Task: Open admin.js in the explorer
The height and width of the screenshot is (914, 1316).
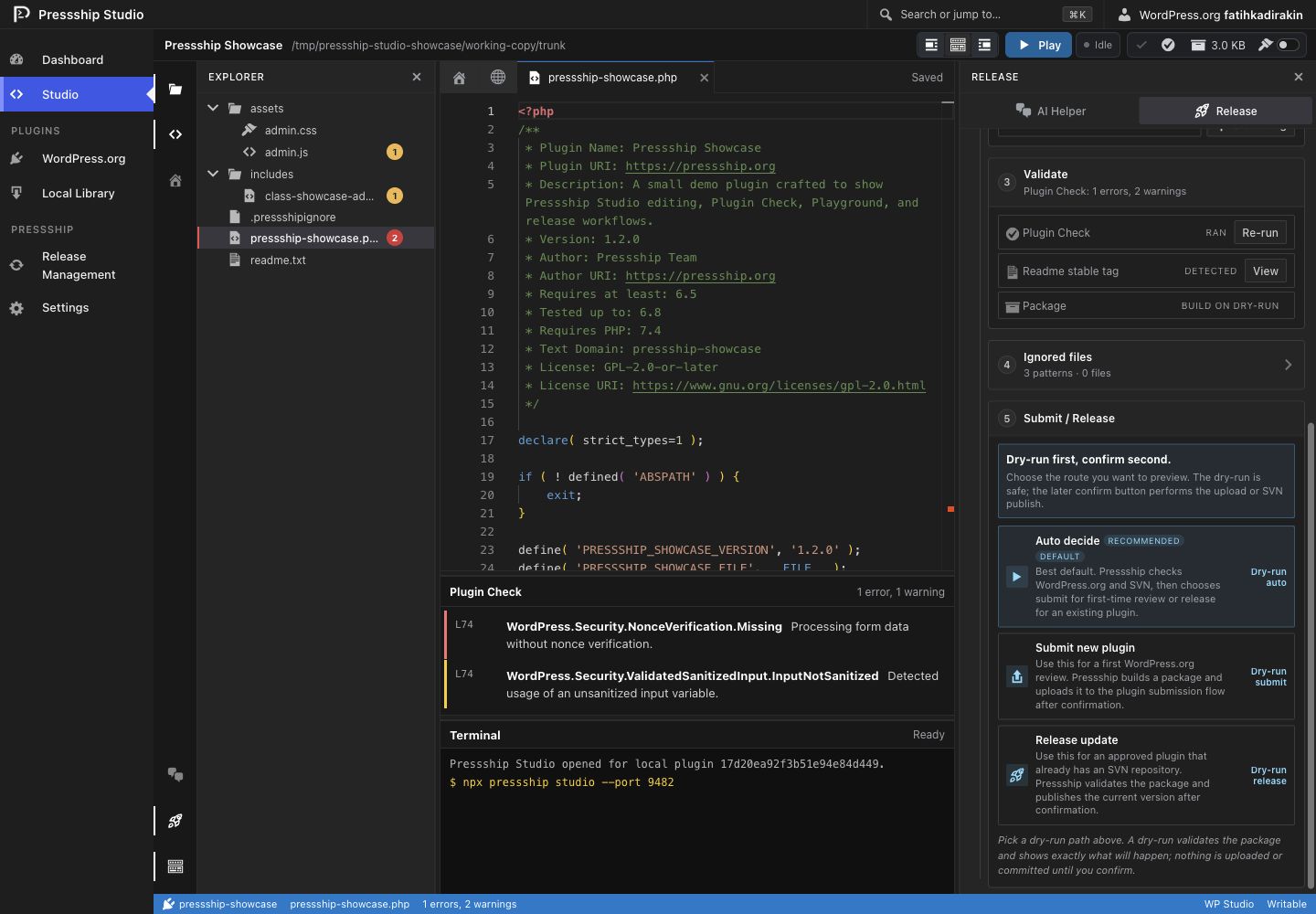Action: [x=316, y=152]
